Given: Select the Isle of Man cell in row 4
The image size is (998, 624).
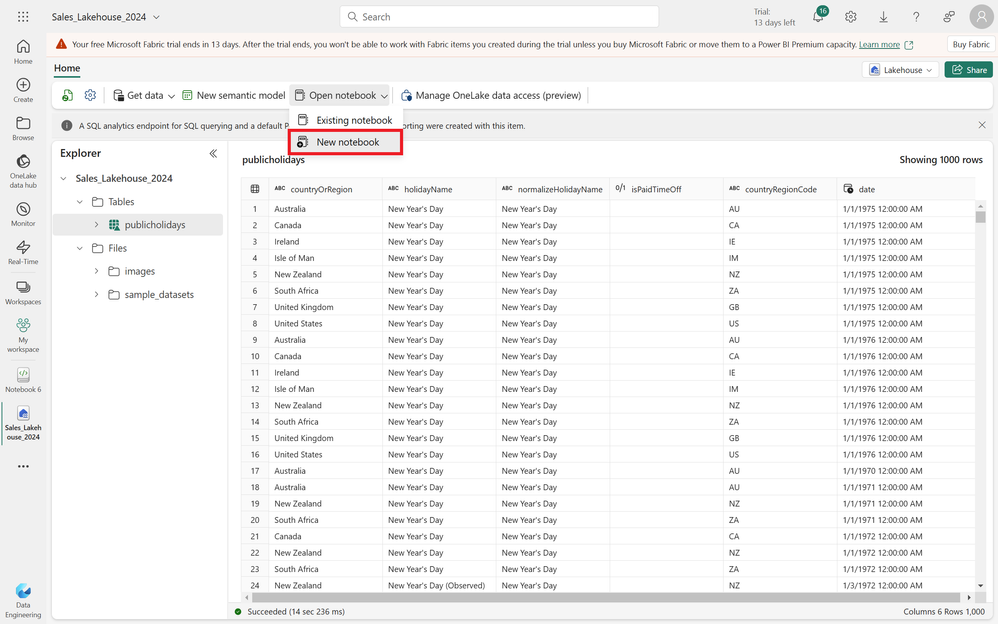Looking at the screenshot, I should [325, 258].
